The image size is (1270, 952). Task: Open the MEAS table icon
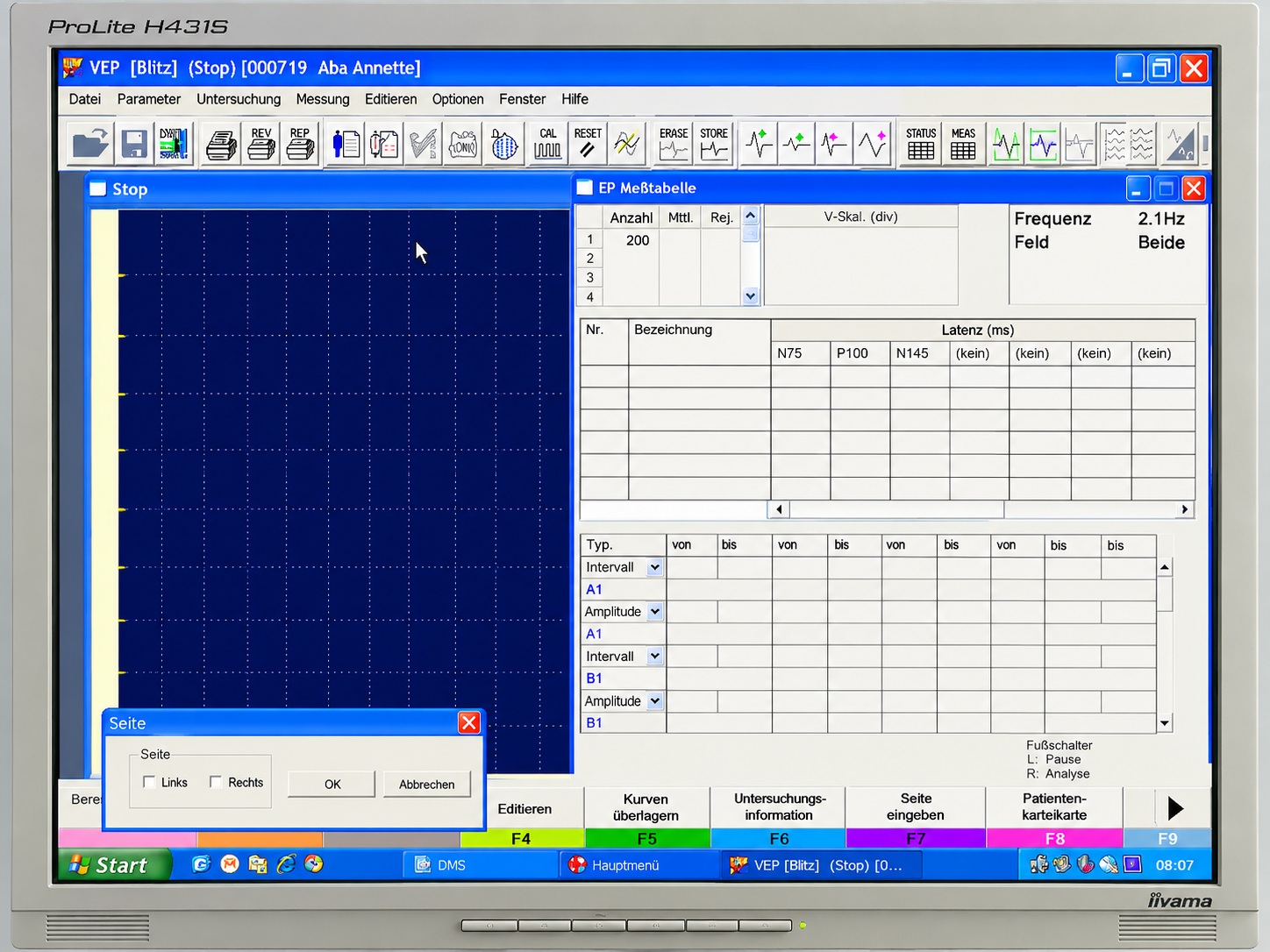[x=963, y=143]
